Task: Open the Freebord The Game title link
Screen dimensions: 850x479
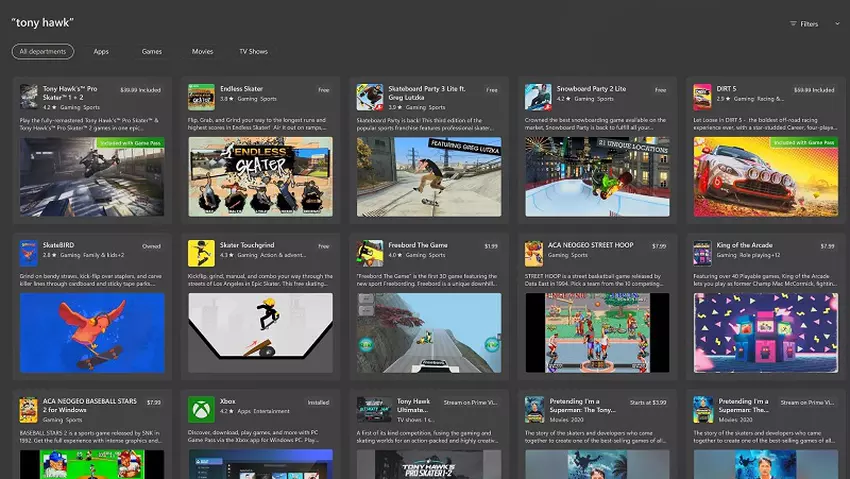Action: [417, 245]
